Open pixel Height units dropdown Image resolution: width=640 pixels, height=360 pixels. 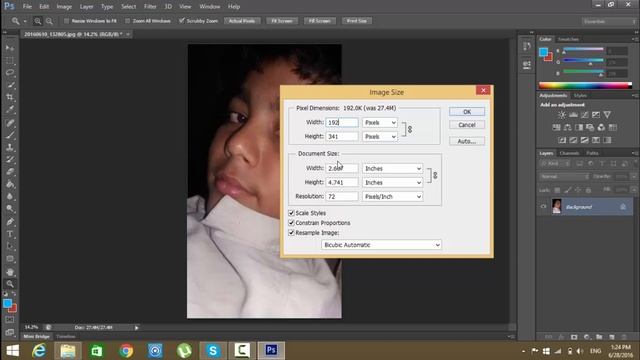pyautogui.click(x=380, y=136)
